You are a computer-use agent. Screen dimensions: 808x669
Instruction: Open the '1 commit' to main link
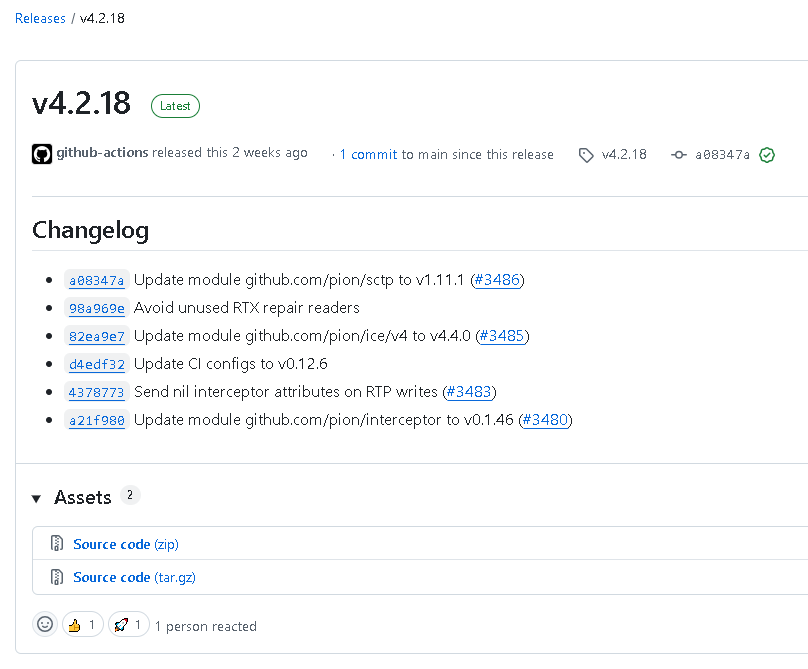(368, 155)
